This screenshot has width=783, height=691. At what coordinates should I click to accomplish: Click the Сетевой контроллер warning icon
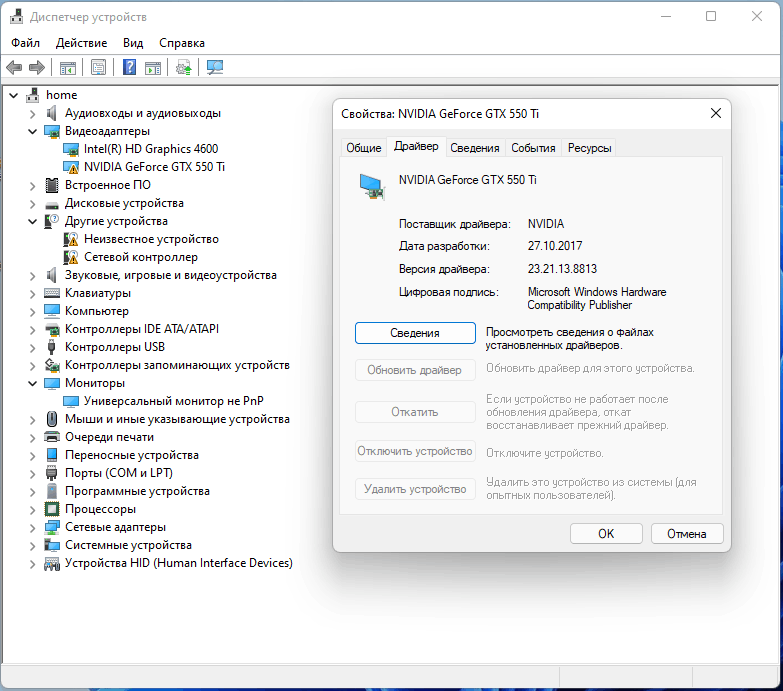71,257
